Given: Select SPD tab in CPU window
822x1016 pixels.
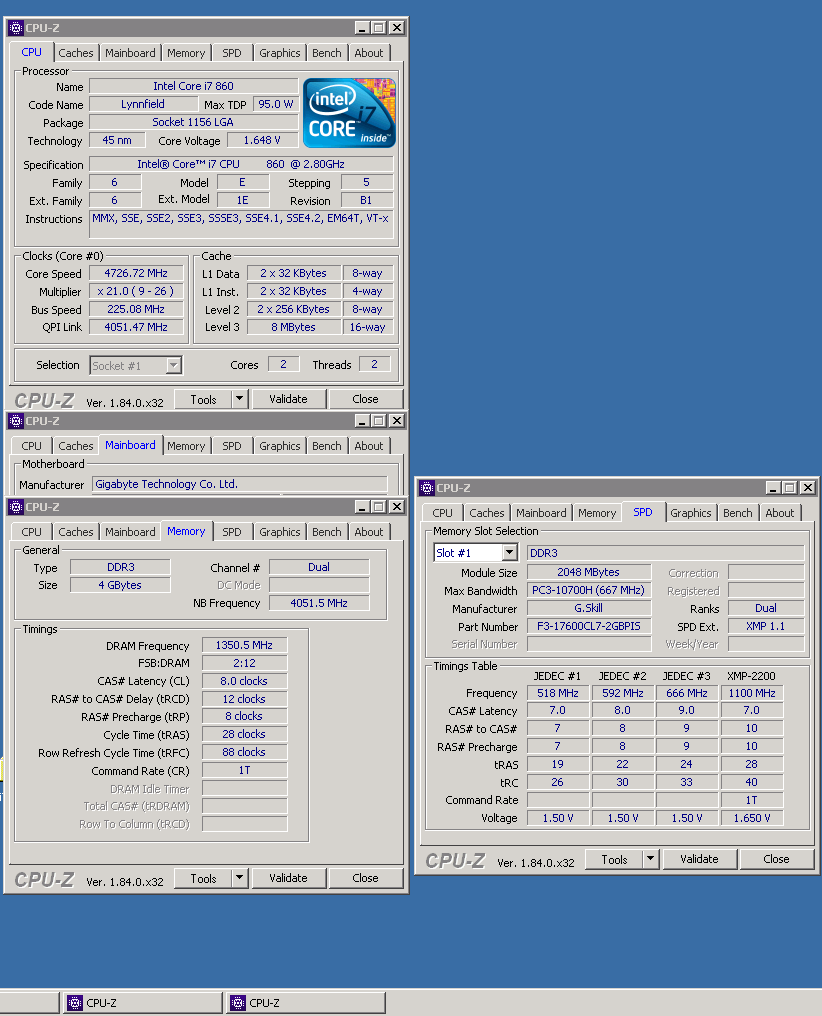Looking at the screenshot, I should 232,53.
